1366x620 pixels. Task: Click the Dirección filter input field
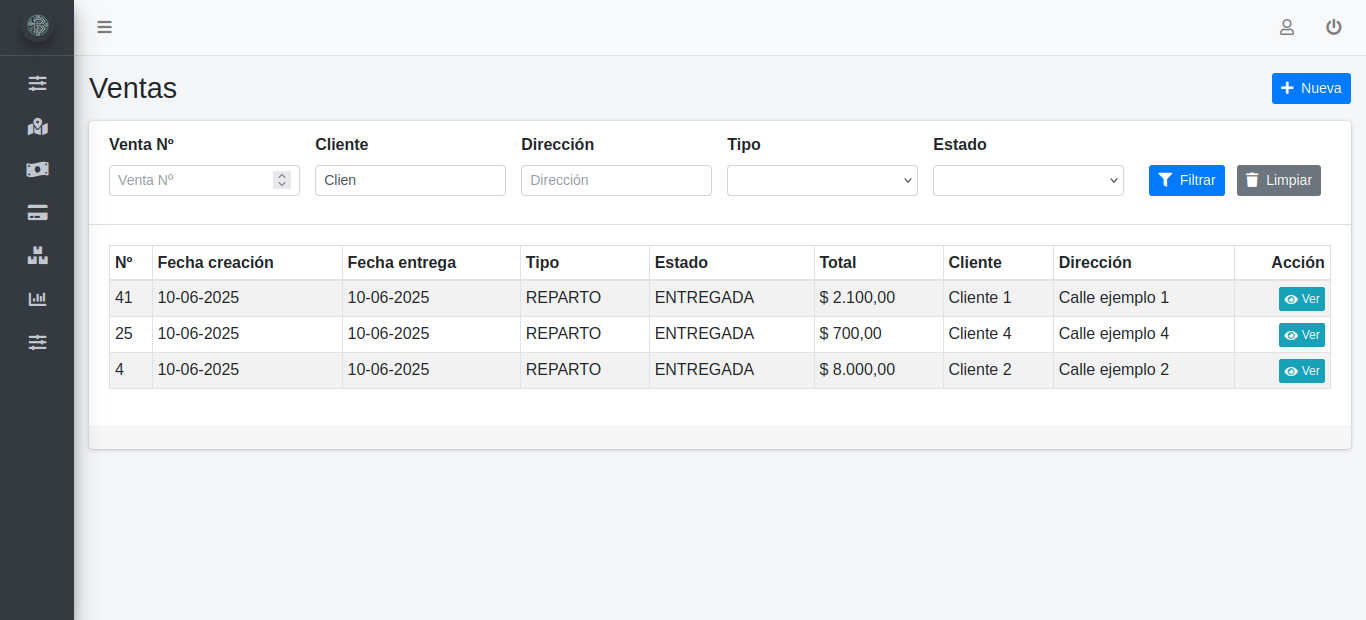(616, 180)
